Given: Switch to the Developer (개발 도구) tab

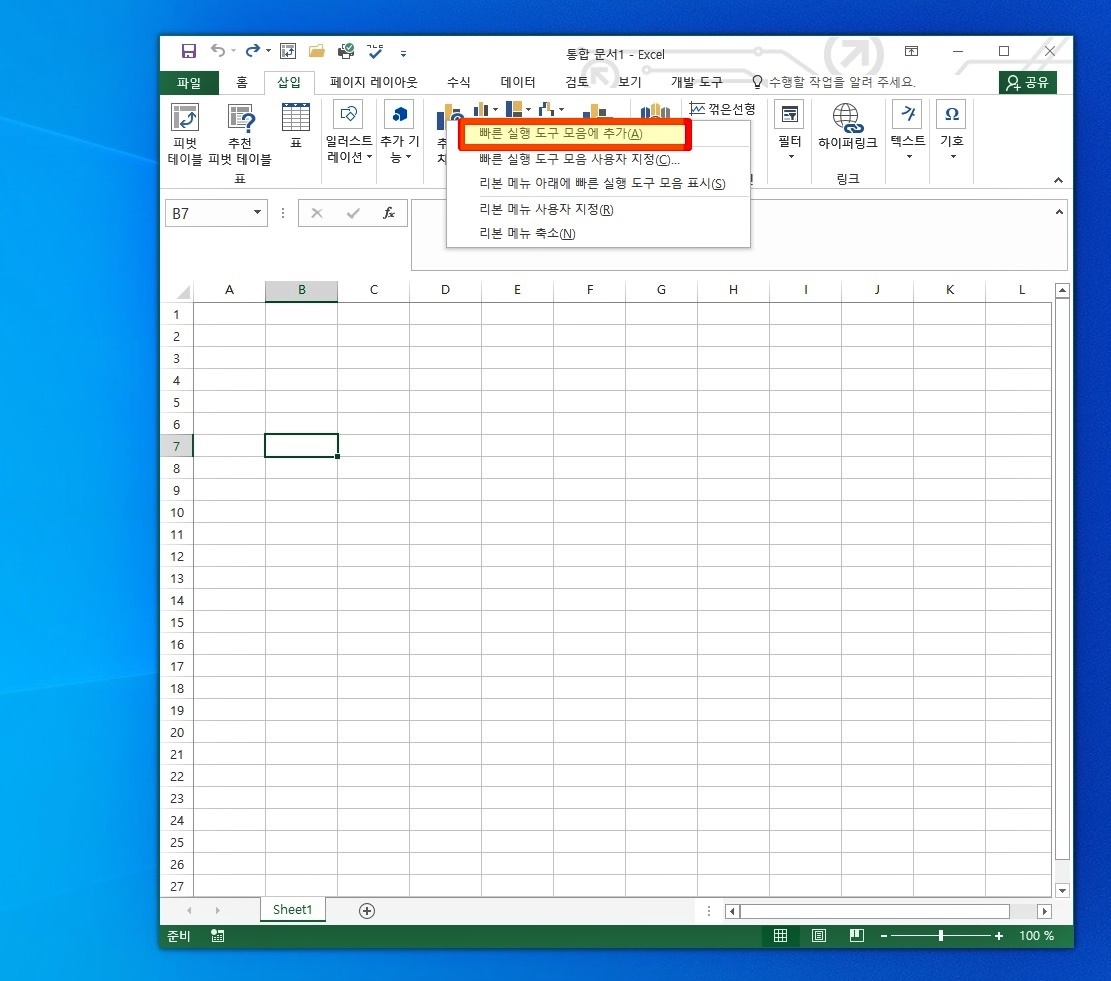Looking at the screenshot, I should coord(697,82).
